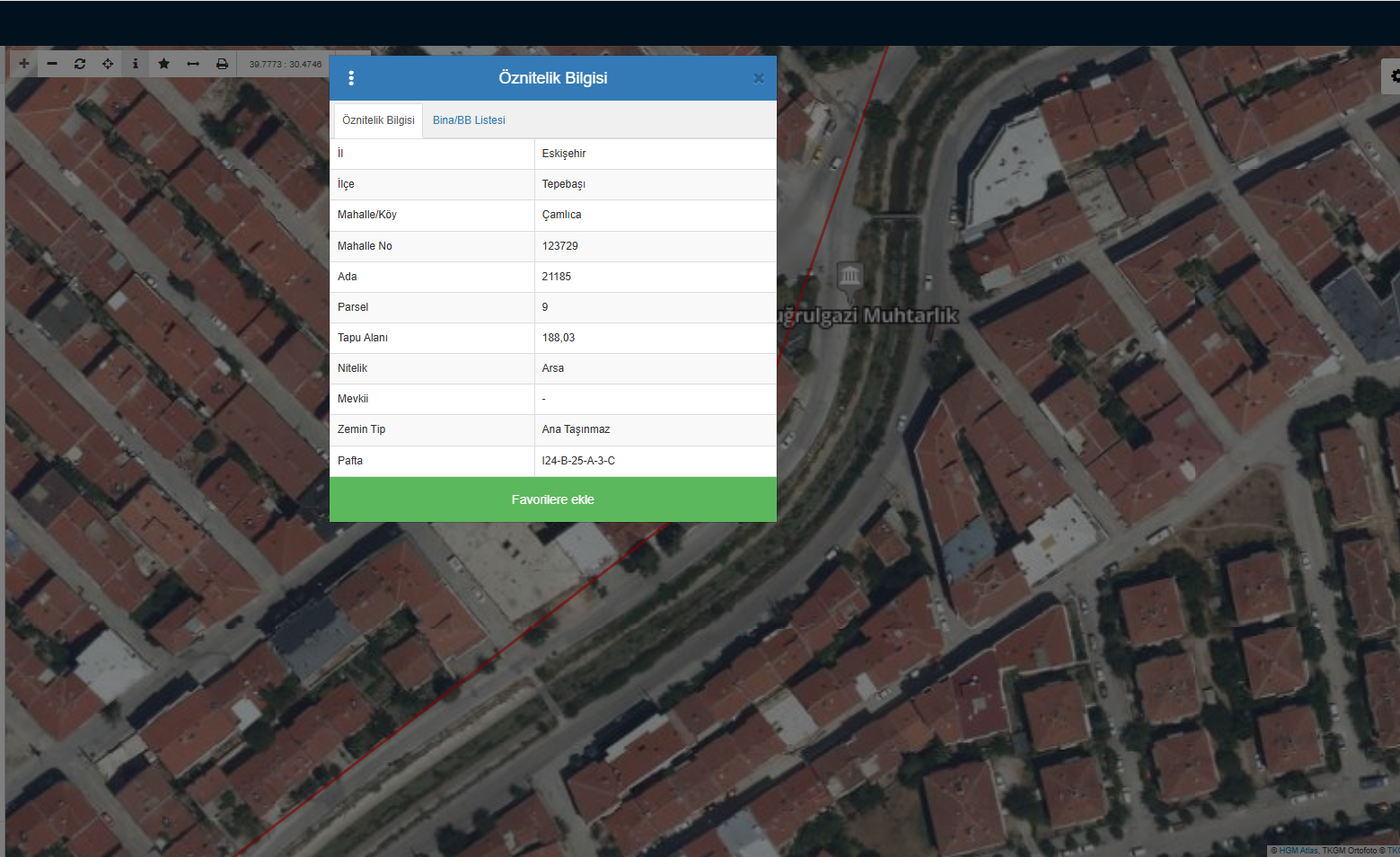The image size is (1400, 857).
Task: Click the Favorilere ekle button
Action: click(x=552, y=499)
